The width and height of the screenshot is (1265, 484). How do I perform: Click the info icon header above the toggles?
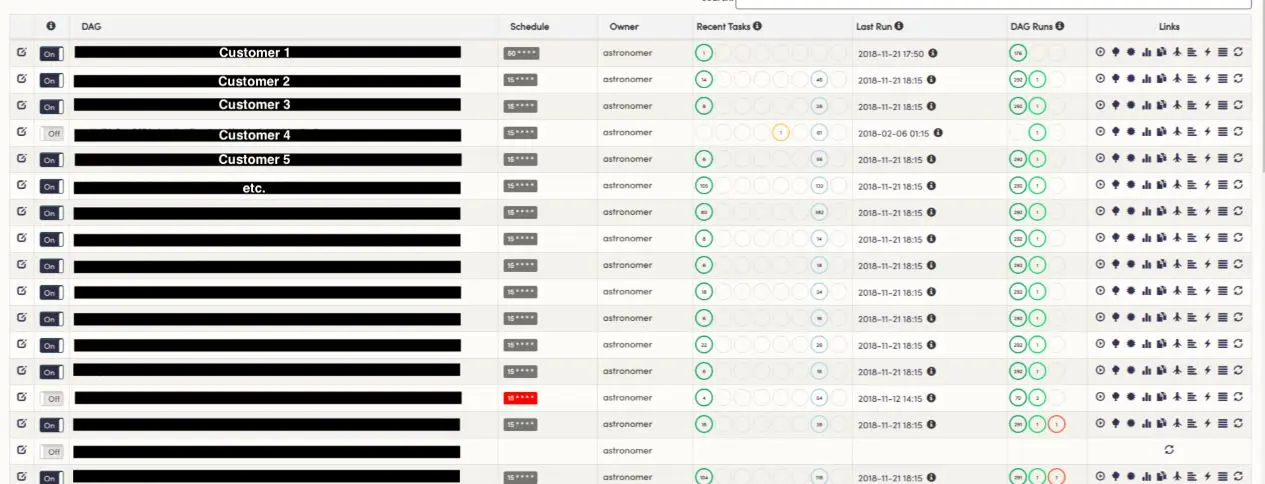pos(51,26)
